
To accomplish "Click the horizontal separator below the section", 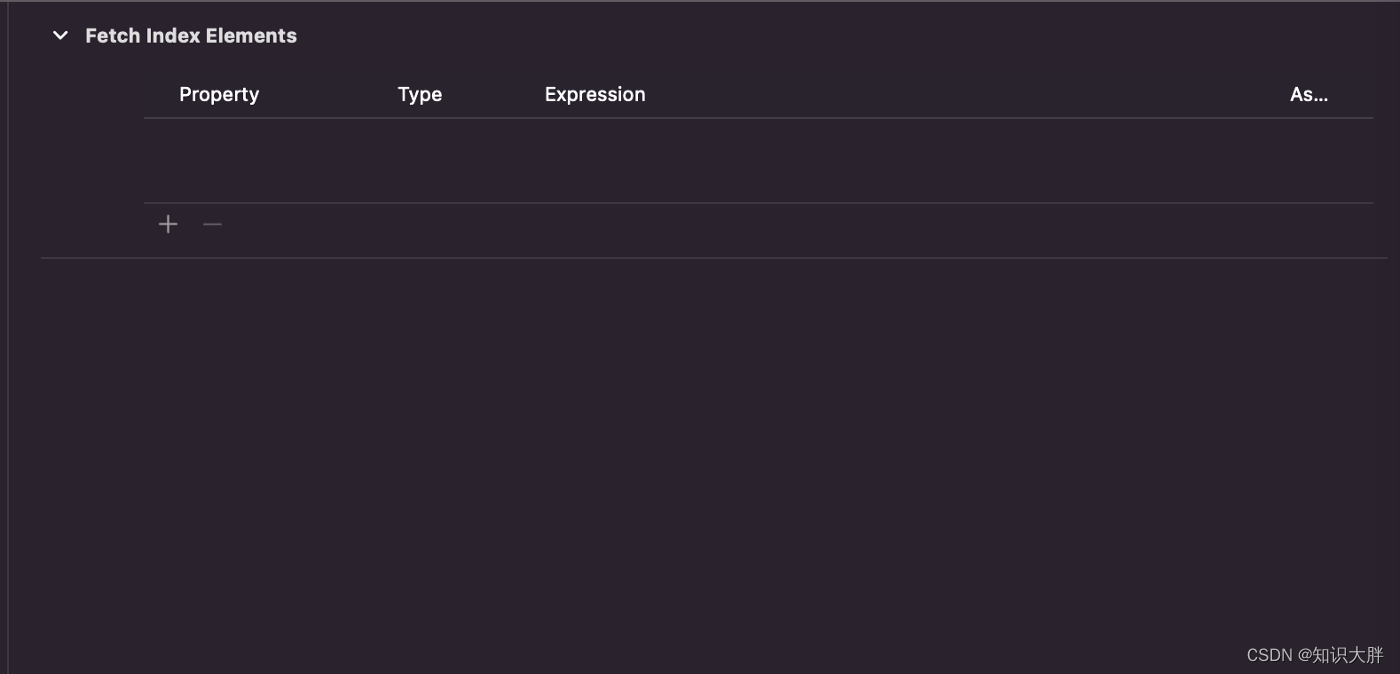I will 714,258.
